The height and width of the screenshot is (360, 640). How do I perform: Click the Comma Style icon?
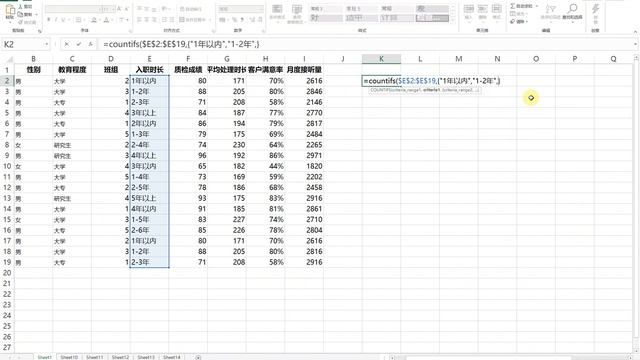coord(242,20)
